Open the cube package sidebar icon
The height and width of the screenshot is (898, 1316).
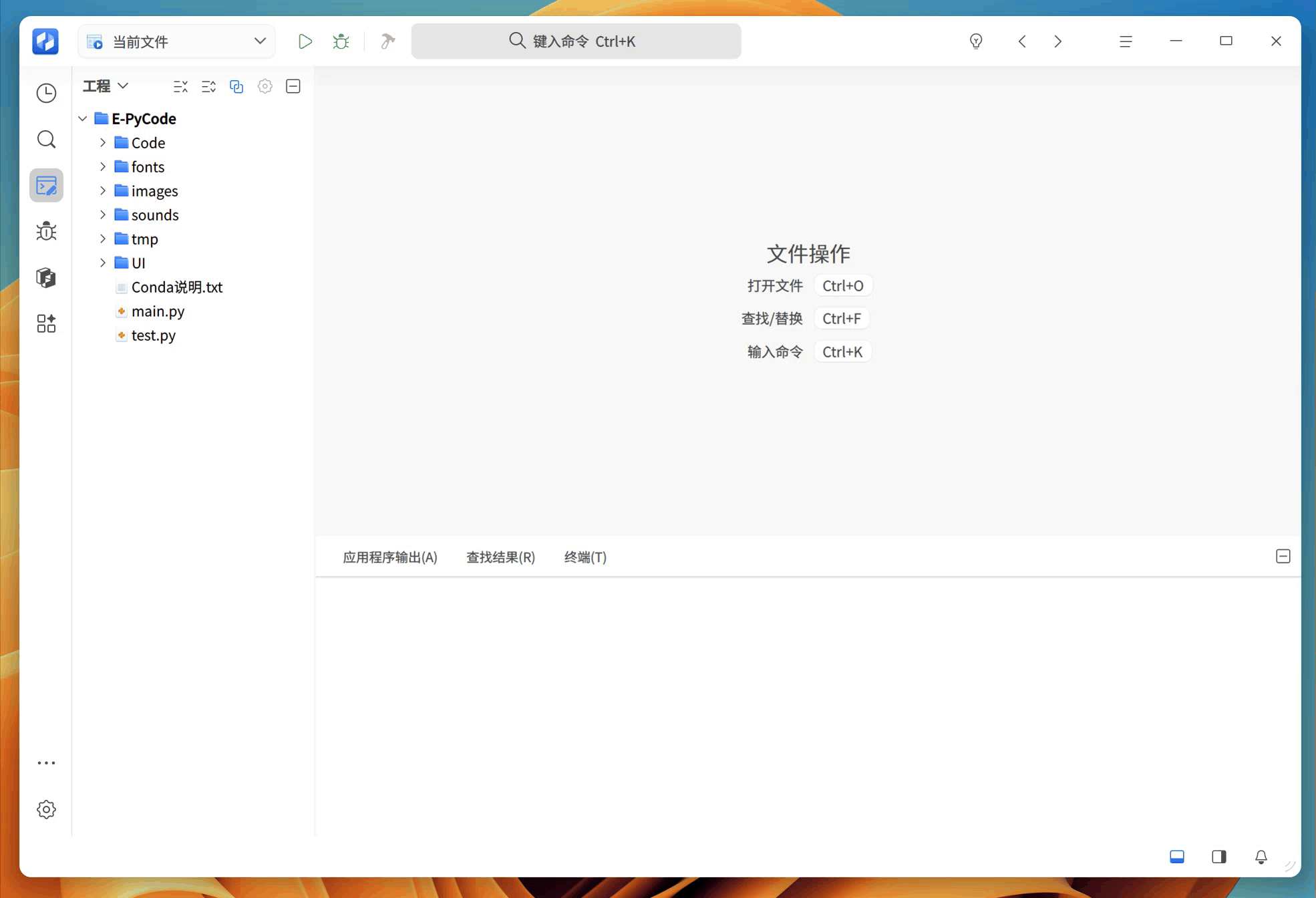(x=46, y=277)
